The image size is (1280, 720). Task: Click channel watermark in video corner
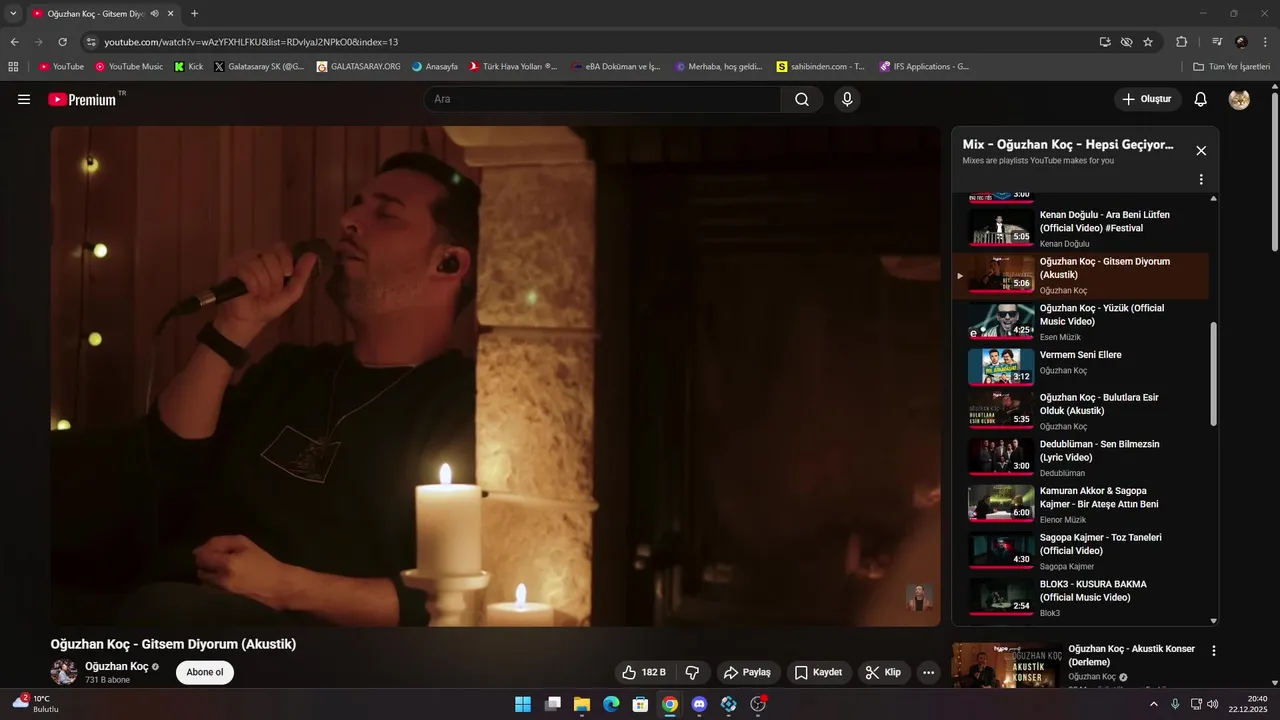click(x=919, y=597)
